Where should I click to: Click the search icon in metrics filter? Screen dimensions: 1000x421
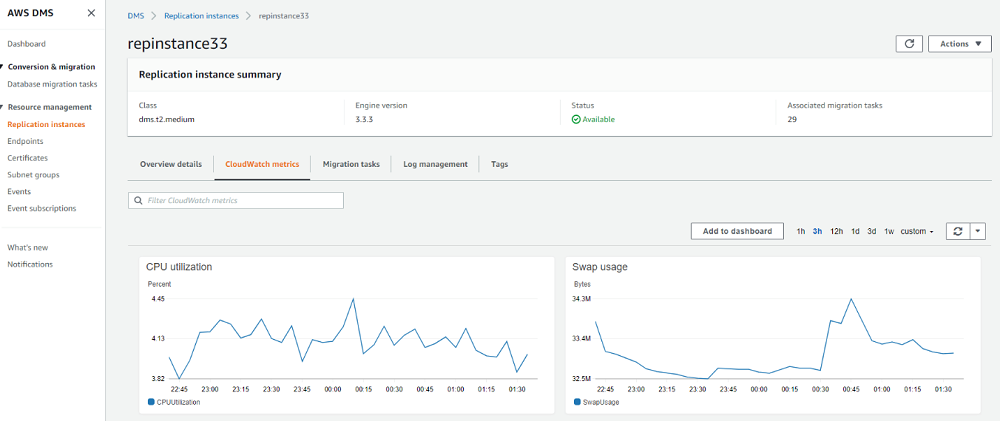[138, 201]
